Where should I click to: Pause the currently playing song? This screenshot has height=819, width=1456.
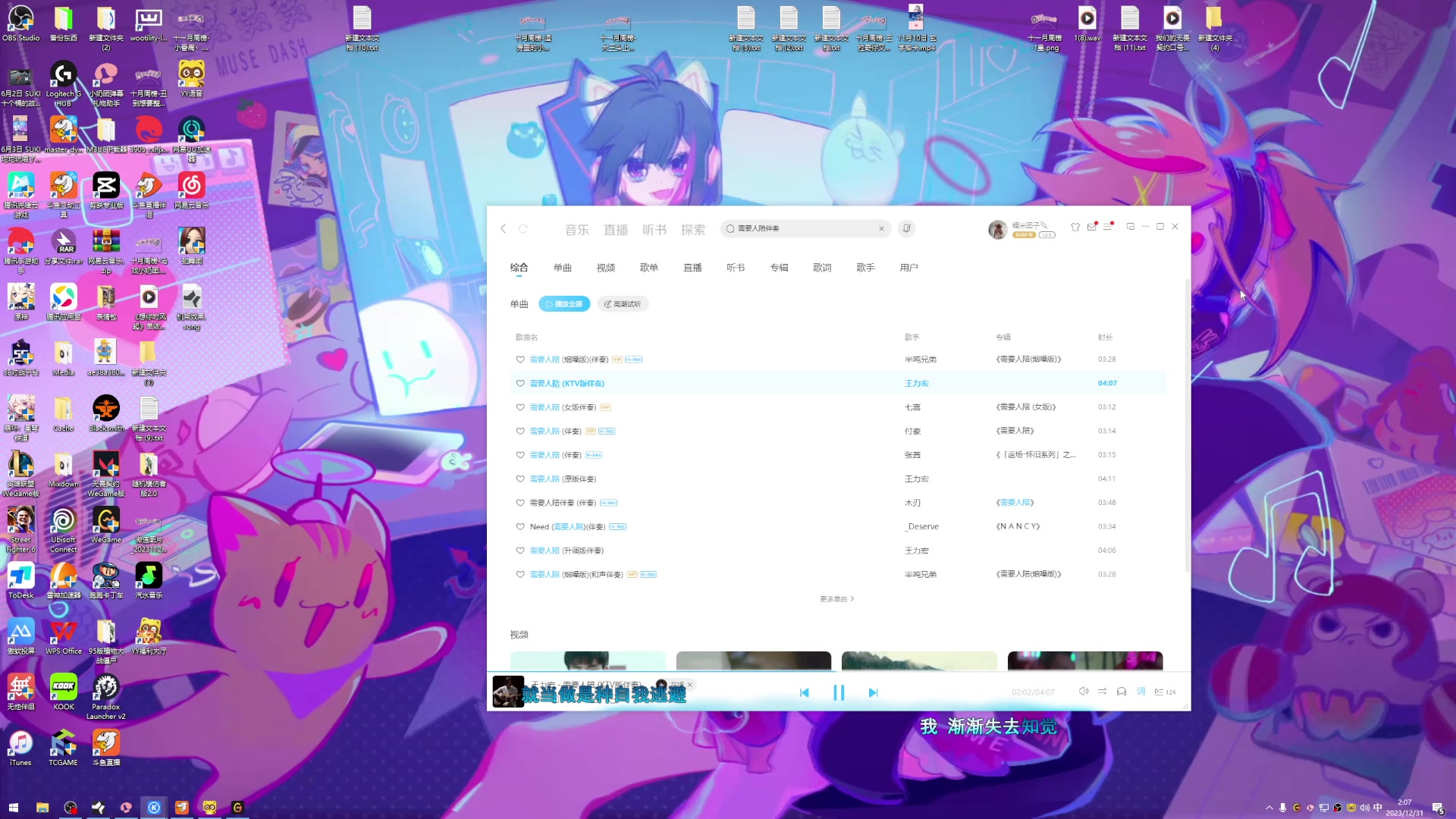[x=839, y=692]
